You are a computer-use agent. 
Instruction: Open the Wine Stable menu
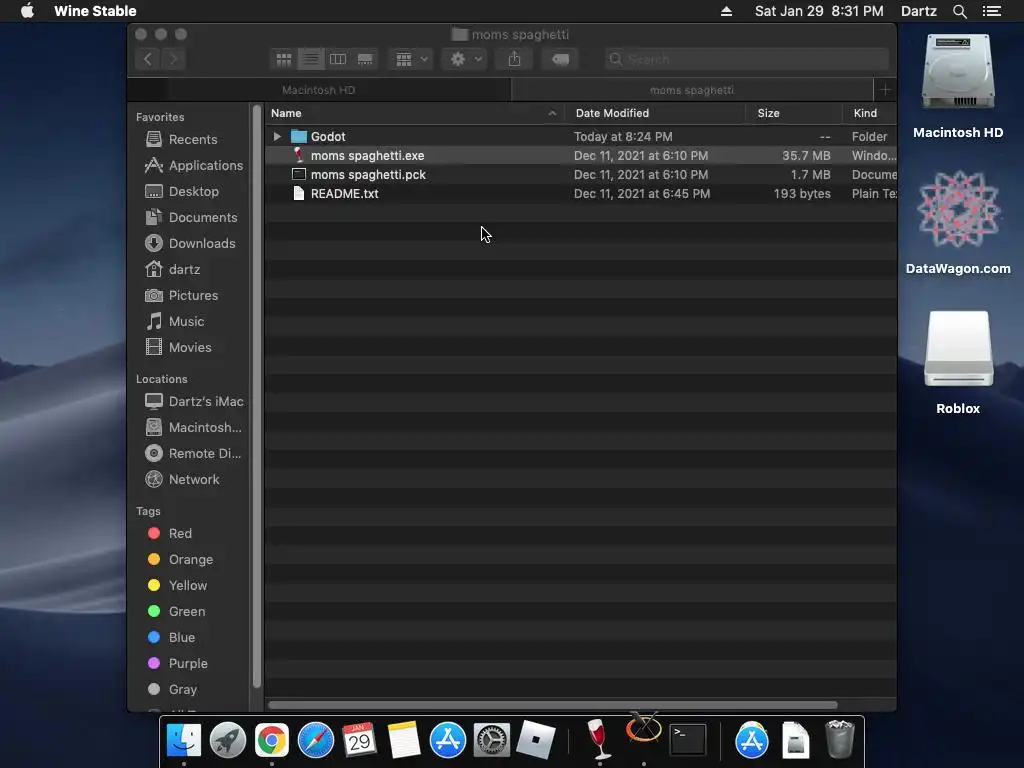coord(95,11)
